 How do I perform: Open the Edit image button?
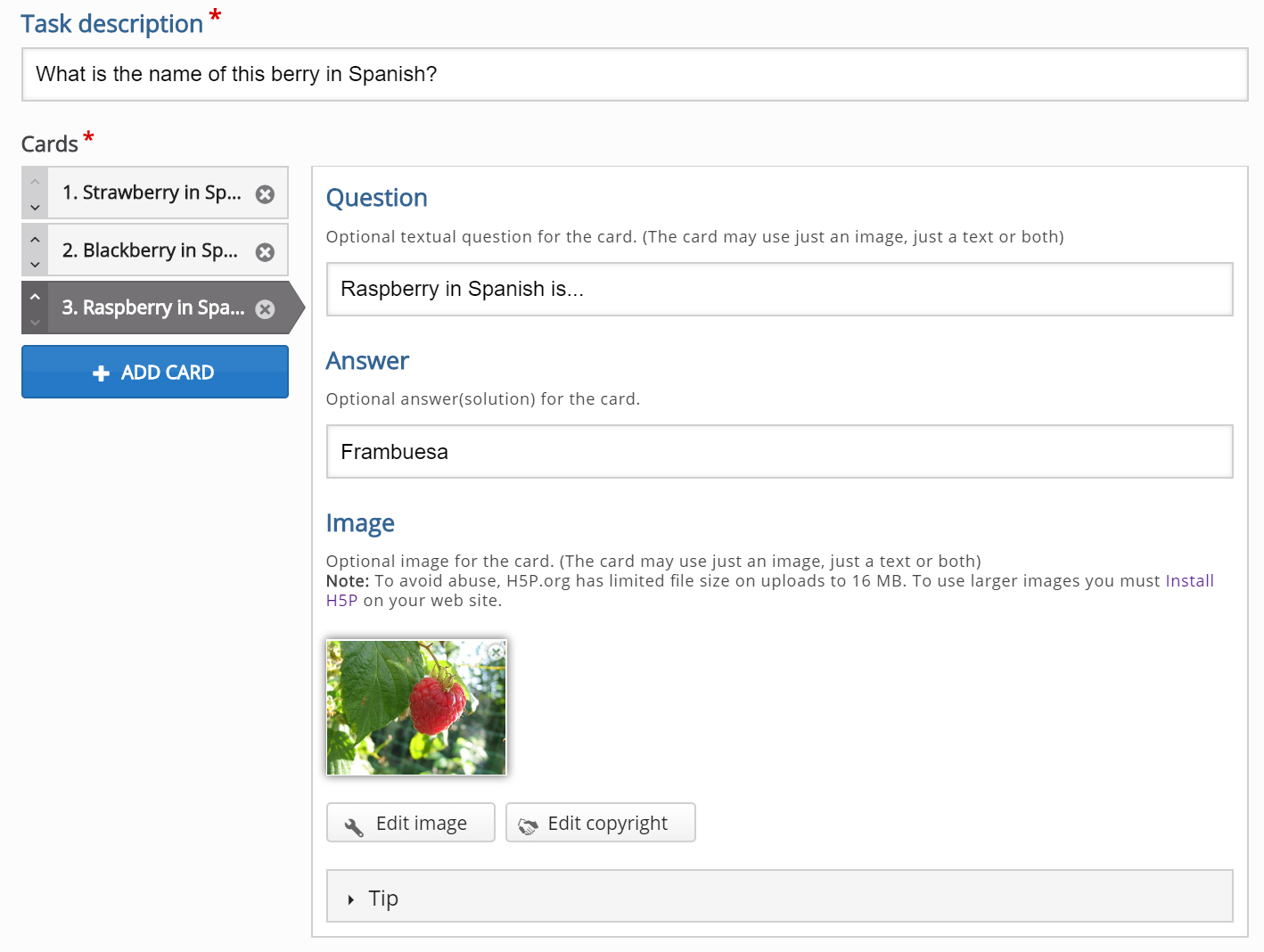(410, 823)
